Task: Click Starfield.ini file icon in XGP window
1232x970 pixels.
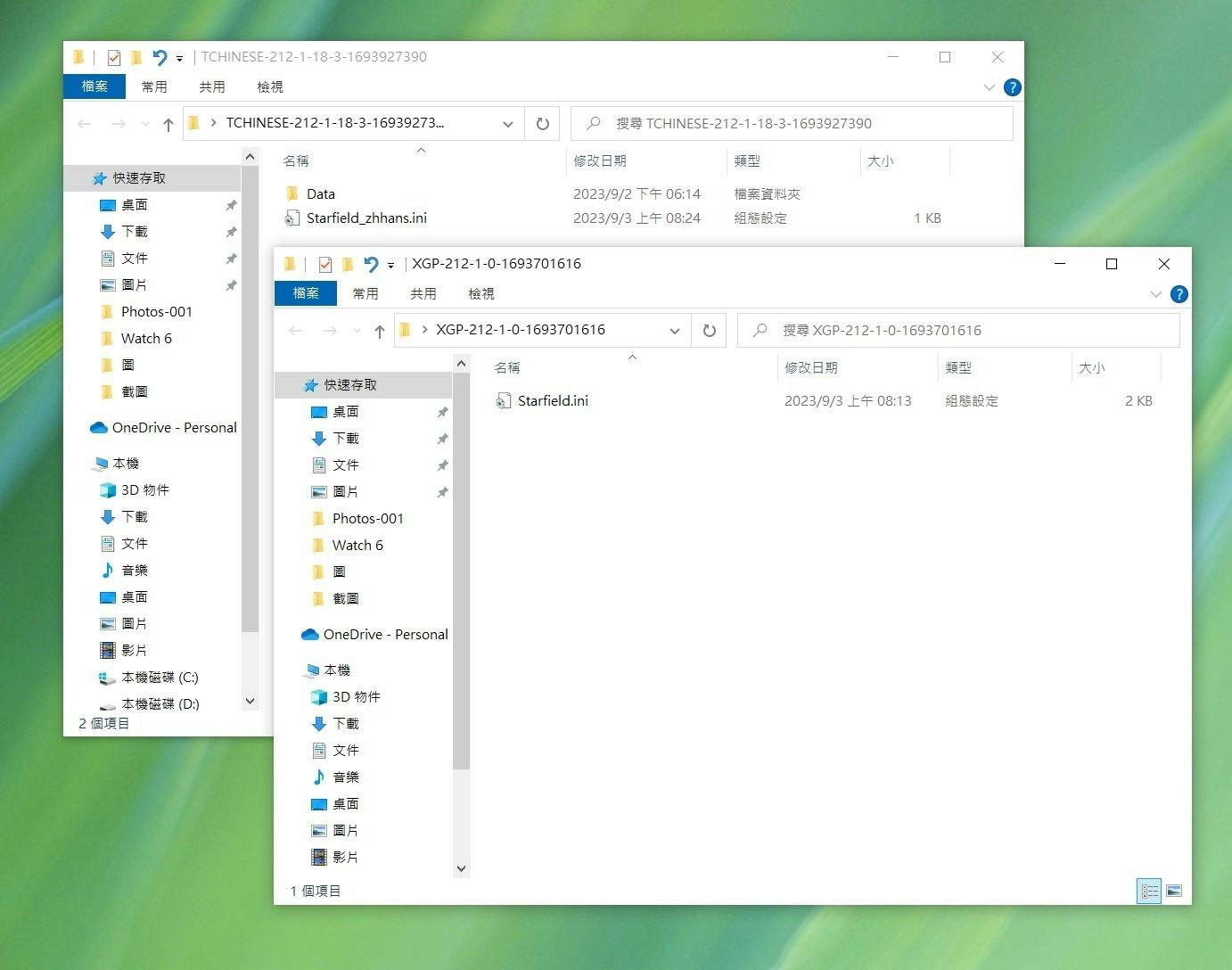Action: coord(504,401)
